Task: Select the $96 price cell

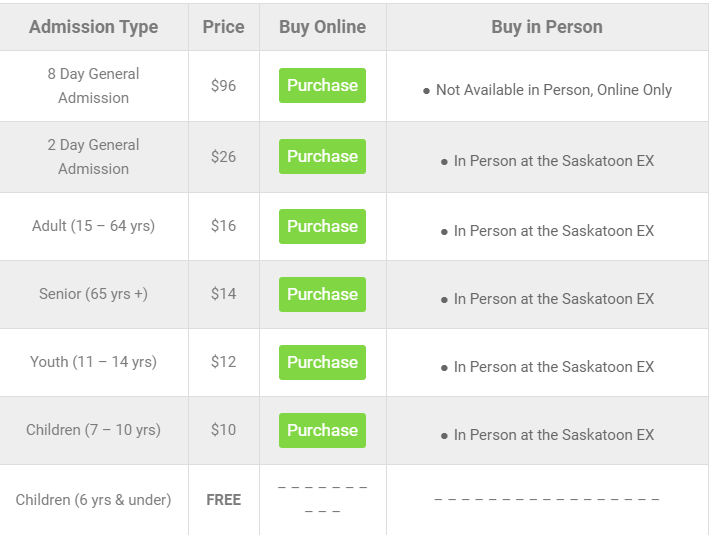Action: click(223, 86)
